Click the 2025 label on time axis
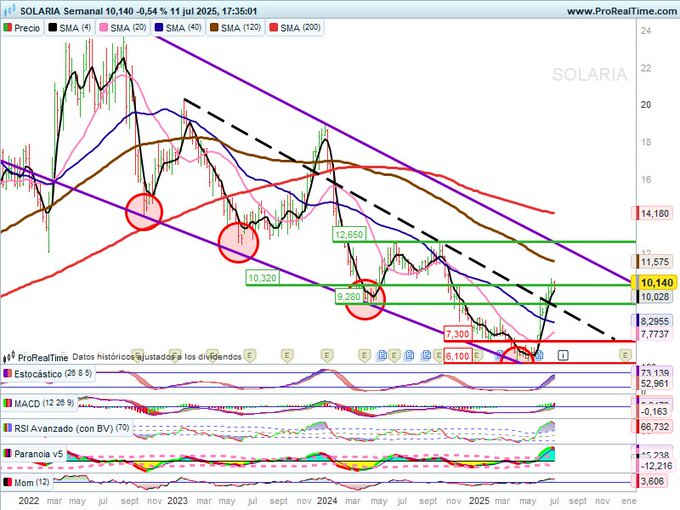Screen dimensions: 680x510 pos(479,500)
